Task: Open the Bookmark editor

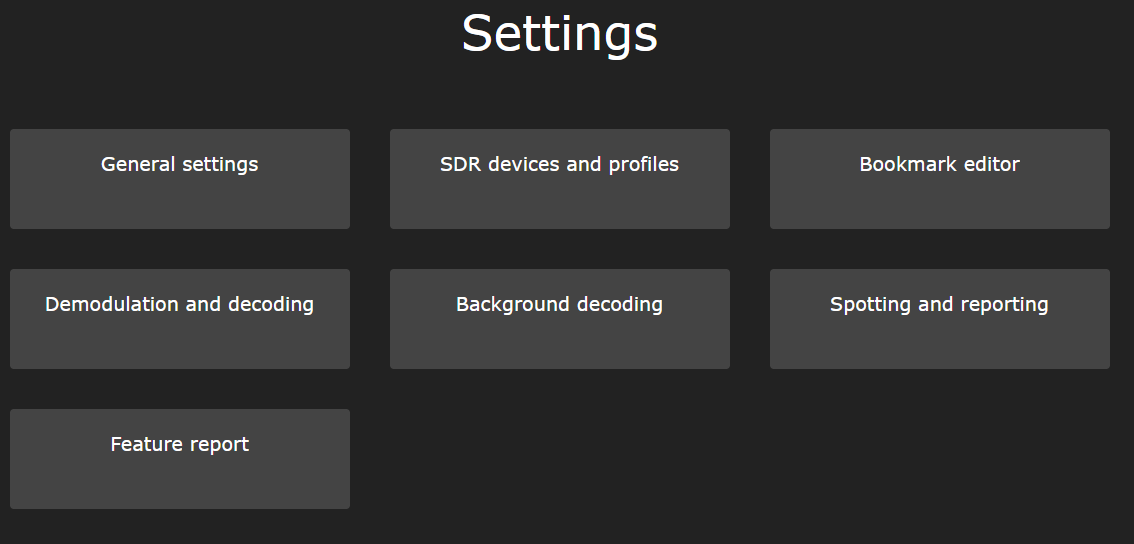Action: [x=939, y=179]
